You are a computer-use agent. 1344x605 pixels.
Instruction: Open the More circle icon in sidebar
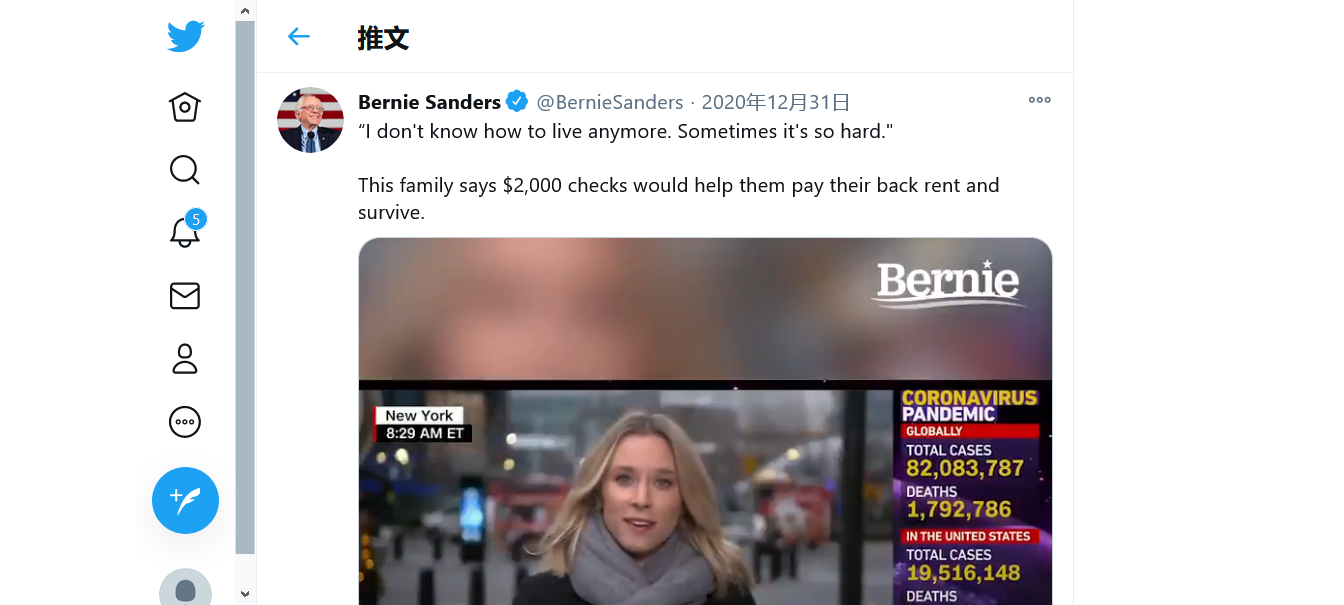[x=185, y=422]
